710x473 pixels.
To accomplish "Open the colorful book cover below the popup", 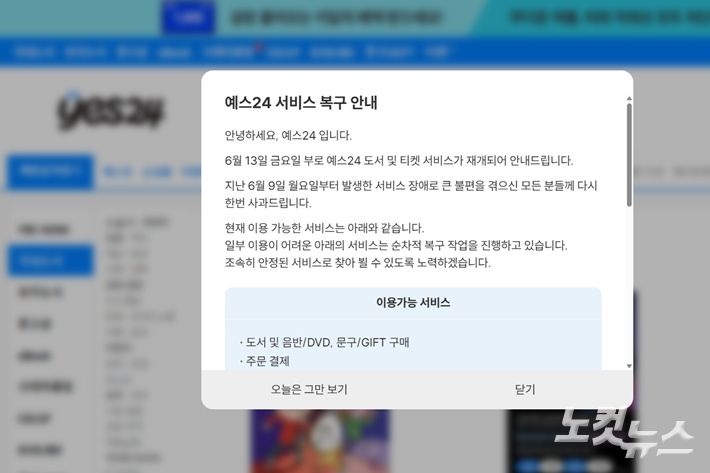I will click(305, 440).
